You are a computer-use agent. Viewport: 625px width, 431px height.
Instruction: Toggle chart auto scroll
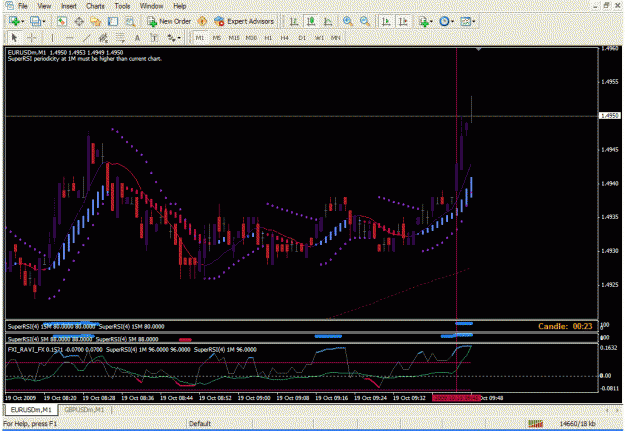[x=386, y=22]
